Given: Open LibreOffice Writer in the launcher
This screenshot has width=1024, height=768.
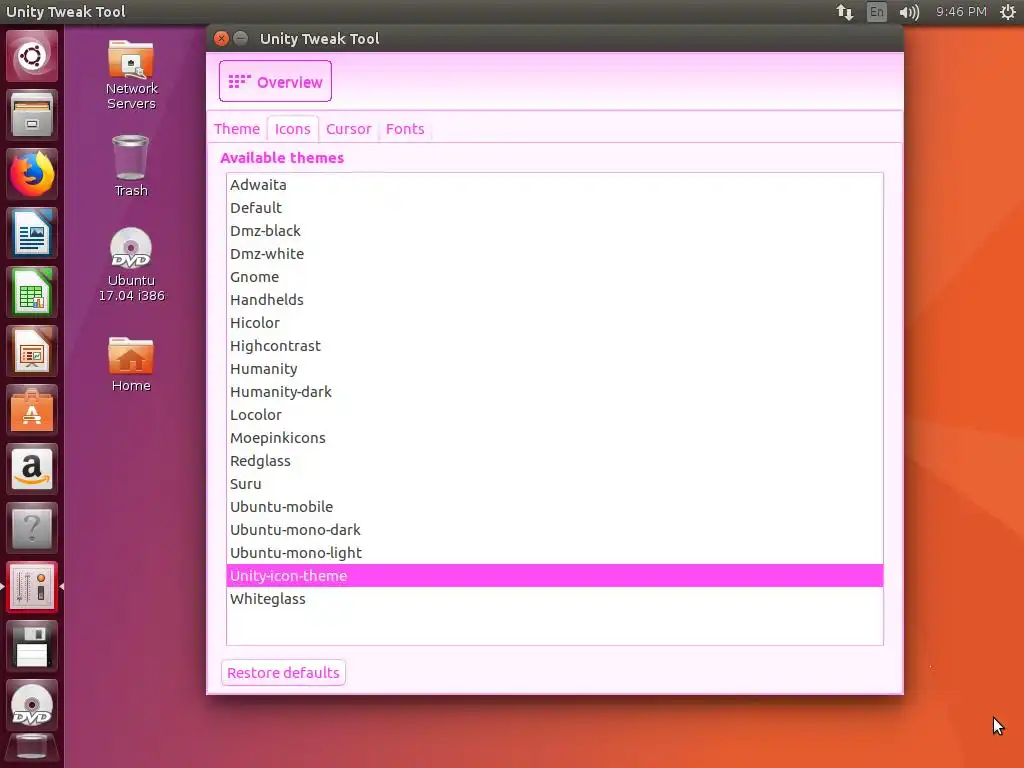Looking at the screenshot, I should (31, 233).
